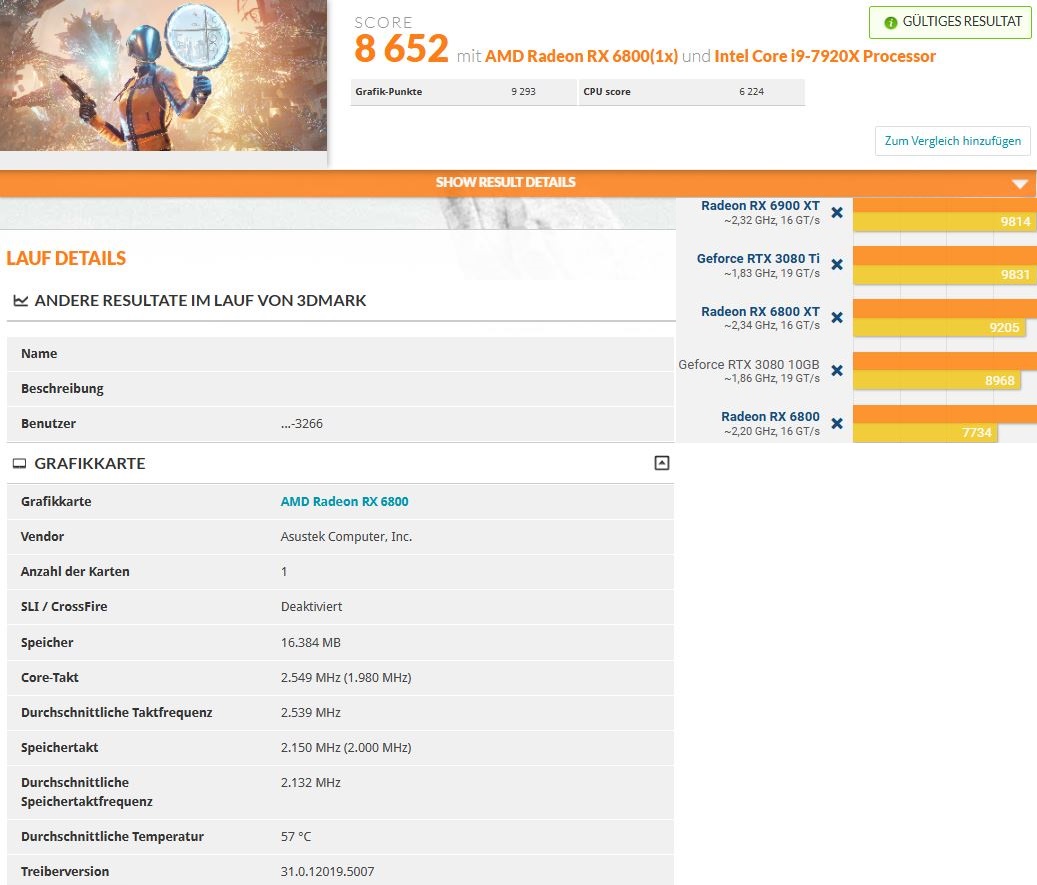Click the Vendor value Asustek Computer, Inc.

click(x=346, y=536)
